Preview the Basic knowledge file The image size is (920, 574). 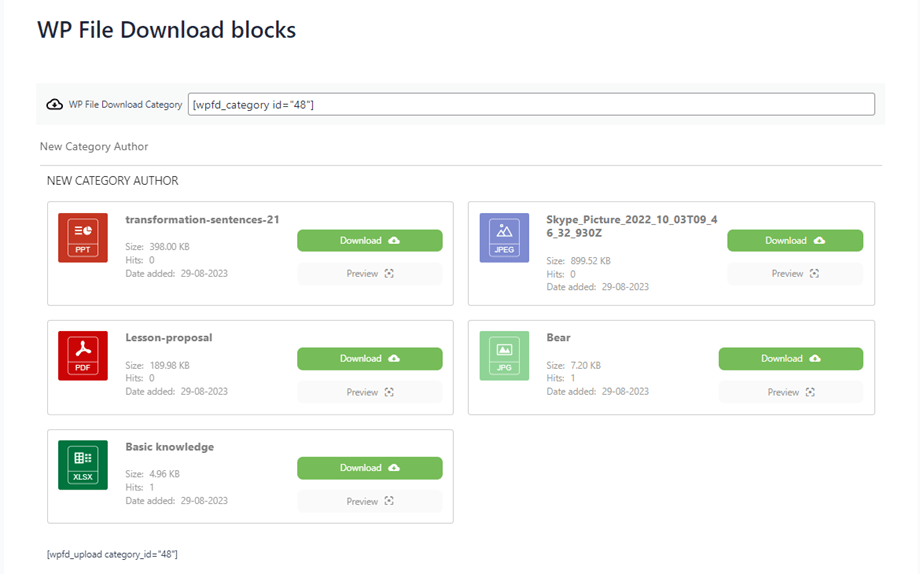(369, 502)
